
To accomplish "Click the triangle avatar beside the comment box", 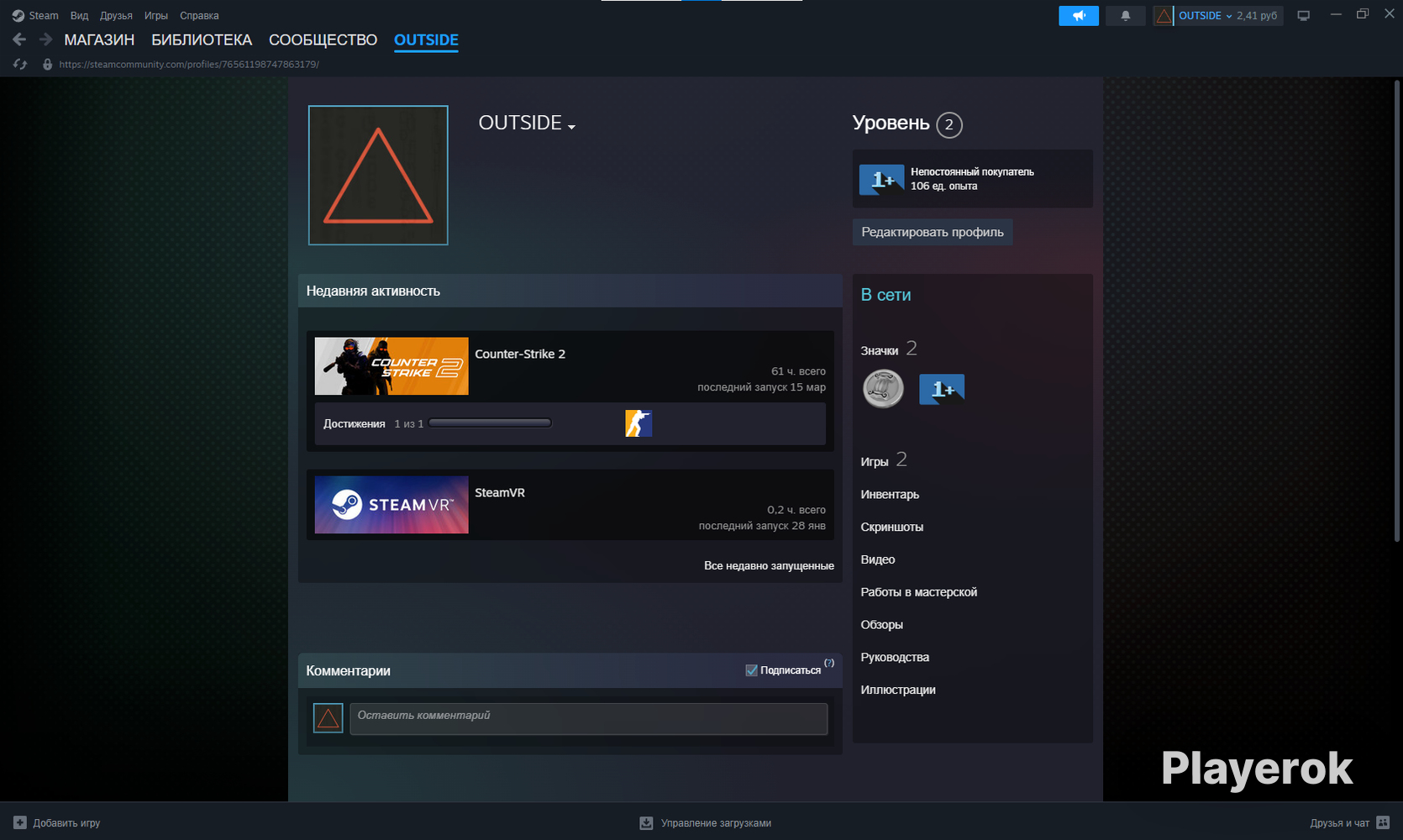I will click(328, 718).
